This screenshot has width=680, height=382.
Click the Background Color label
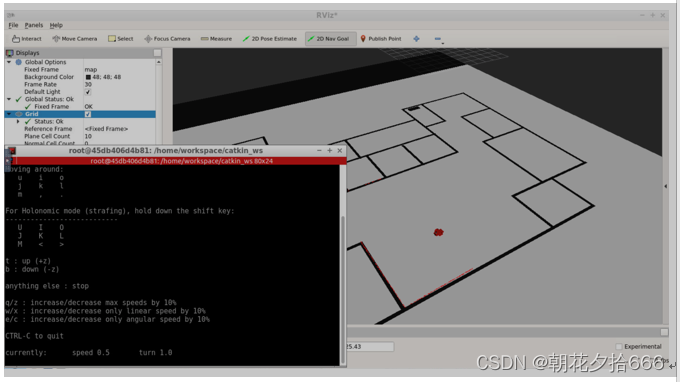click(x=49, y=77)
